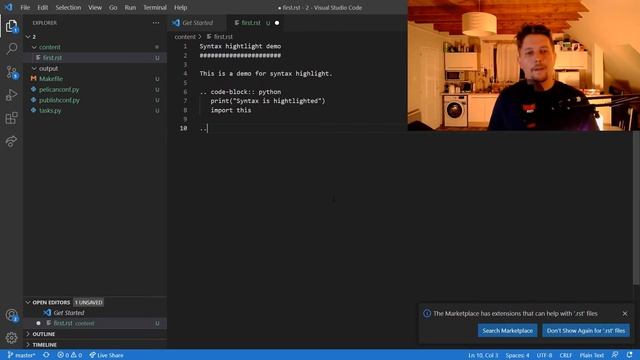Click line number 6 in the gutter
This screenshot has height=360, width=640.
(185, 92)
